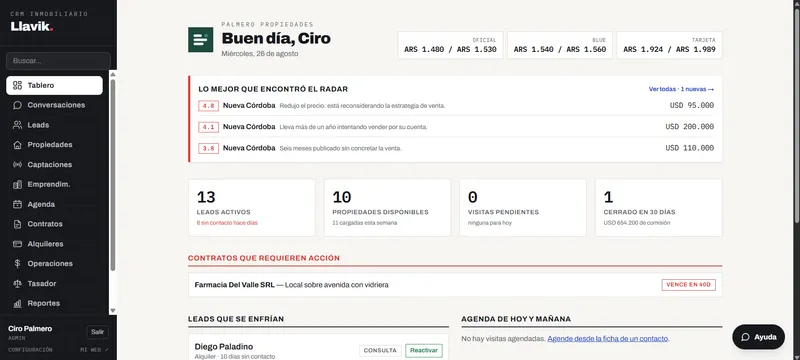Viewport: 800px width, 360px height.
Task: Click the Captaciones radar signal icon
Action: pos(17,165)
